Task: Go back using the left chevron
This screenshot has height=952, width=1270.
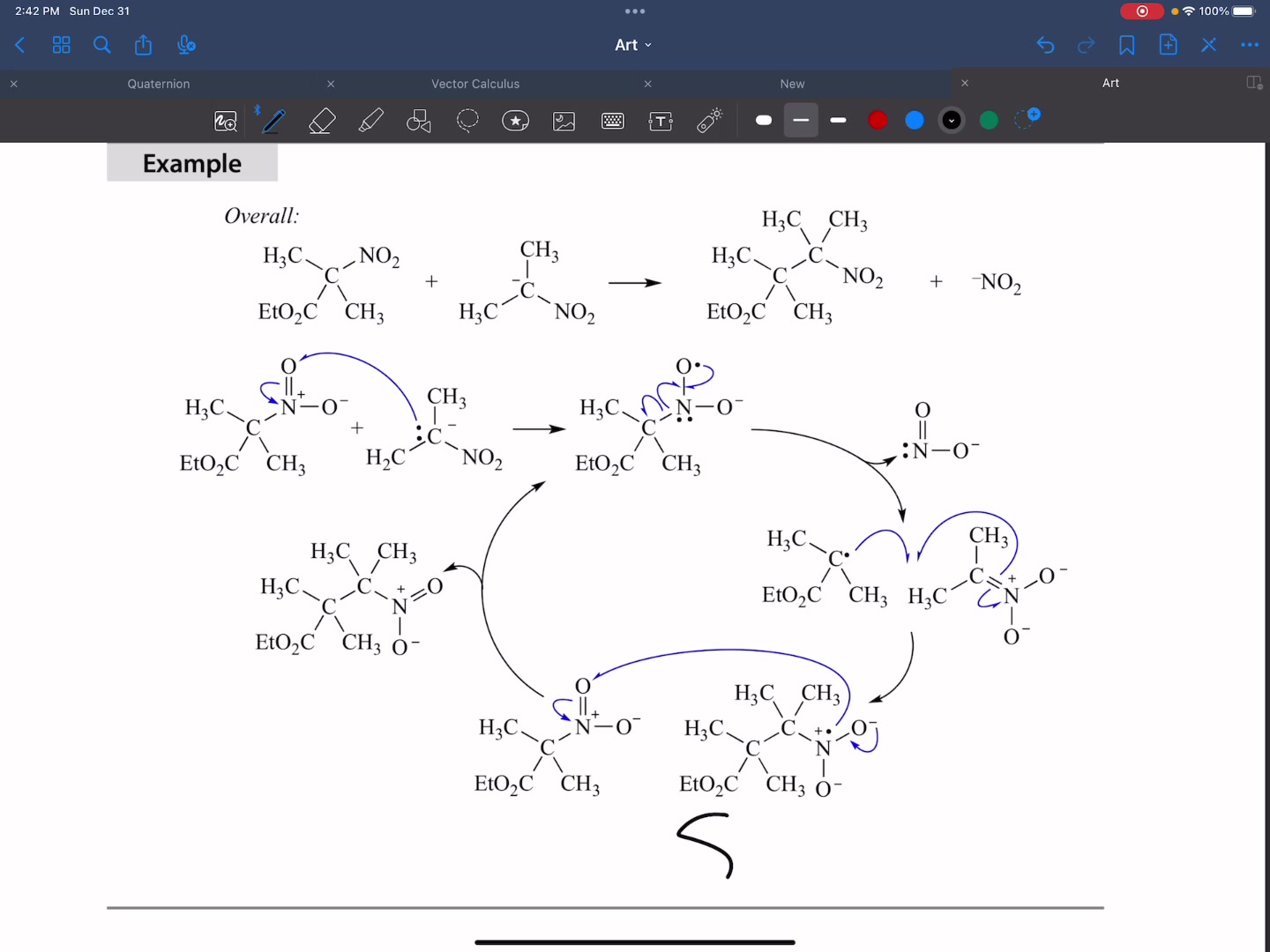Action: click(x=19, y=45)
